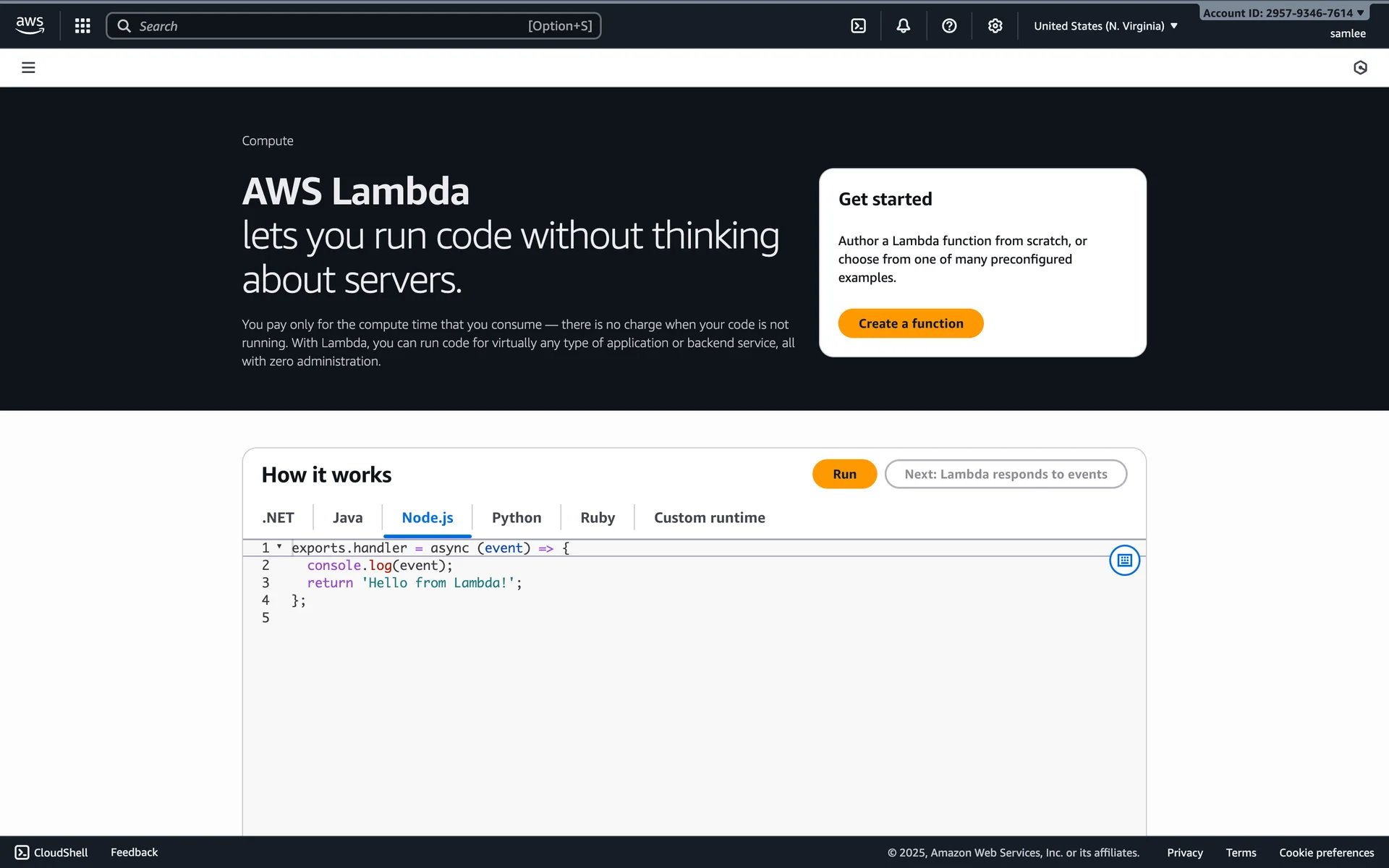
Task: Open the Cookie preferences link
Action: tap(1326, 853)
